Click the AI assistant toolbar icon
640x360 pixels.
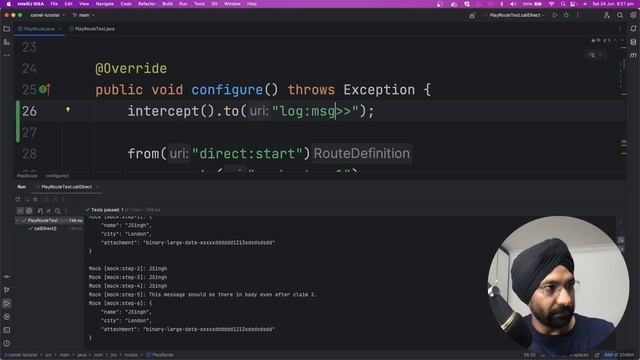[472, 16]
